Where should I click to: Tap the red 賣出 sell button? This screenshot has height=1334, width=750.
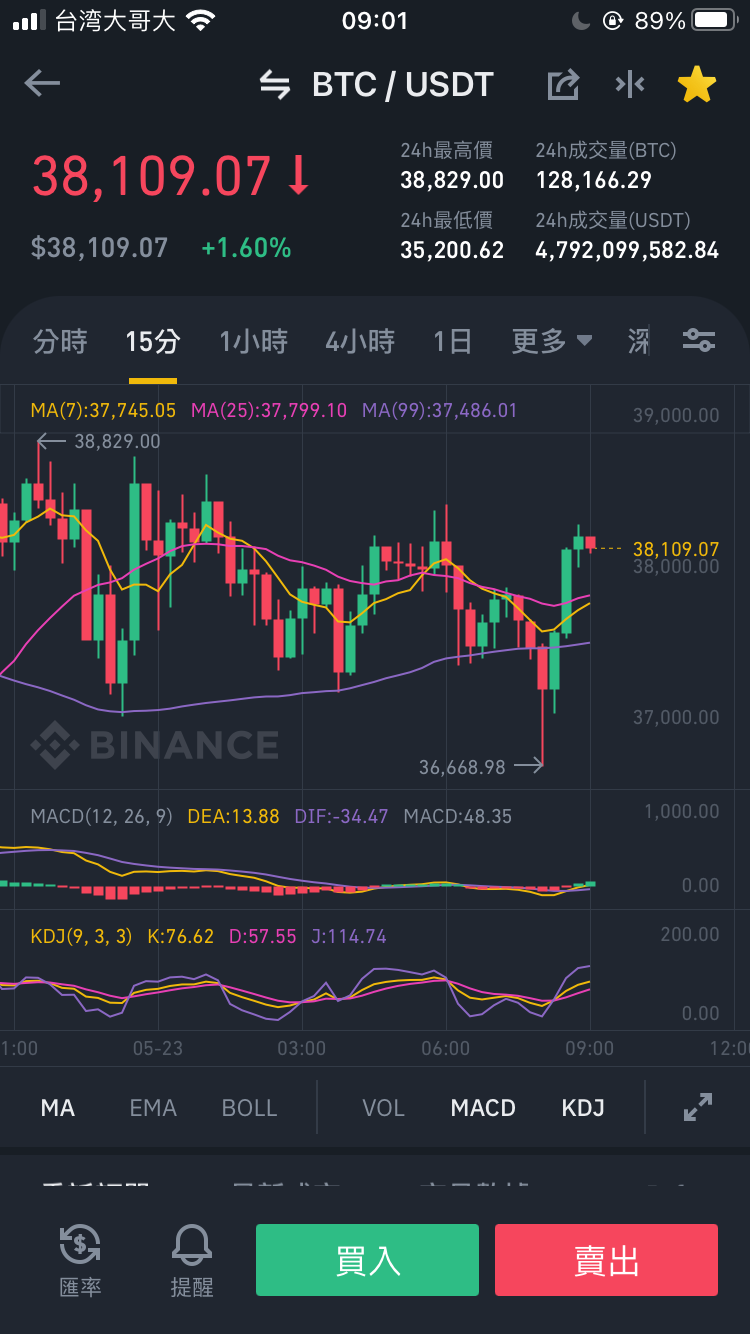[606, 1260]
